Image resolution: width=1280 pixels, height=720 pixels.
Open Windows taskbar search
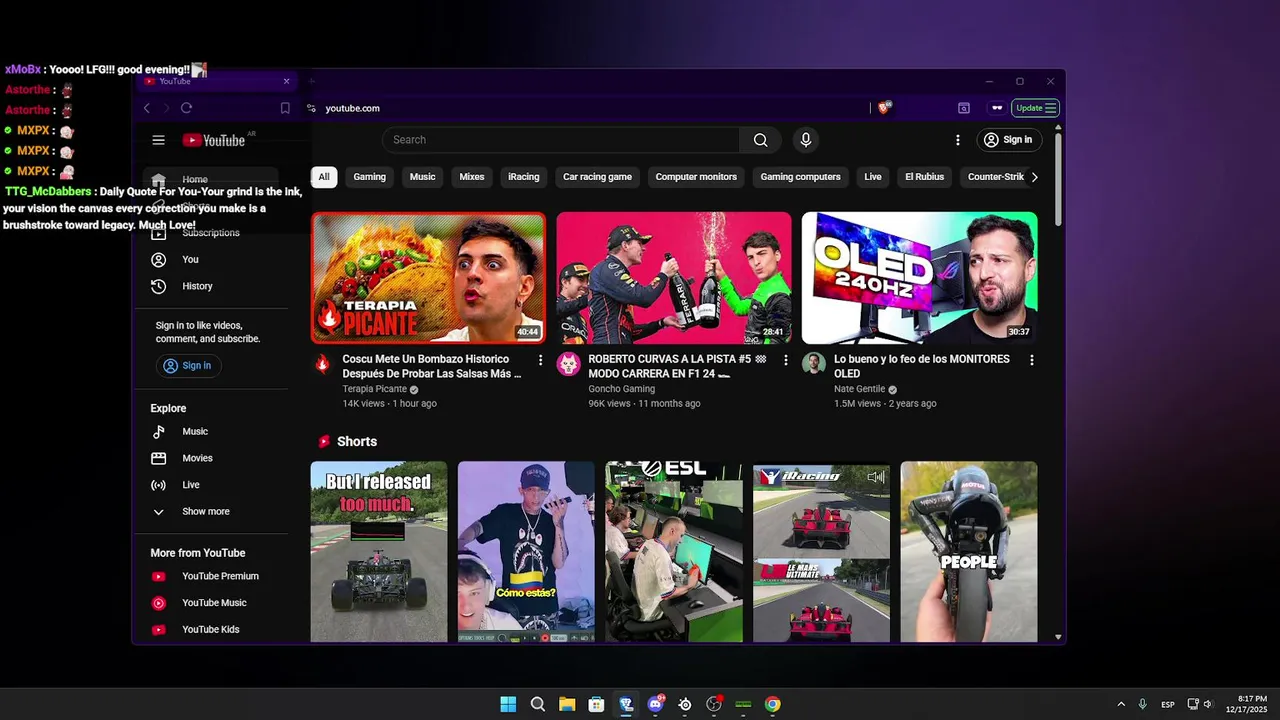(537, 704)
